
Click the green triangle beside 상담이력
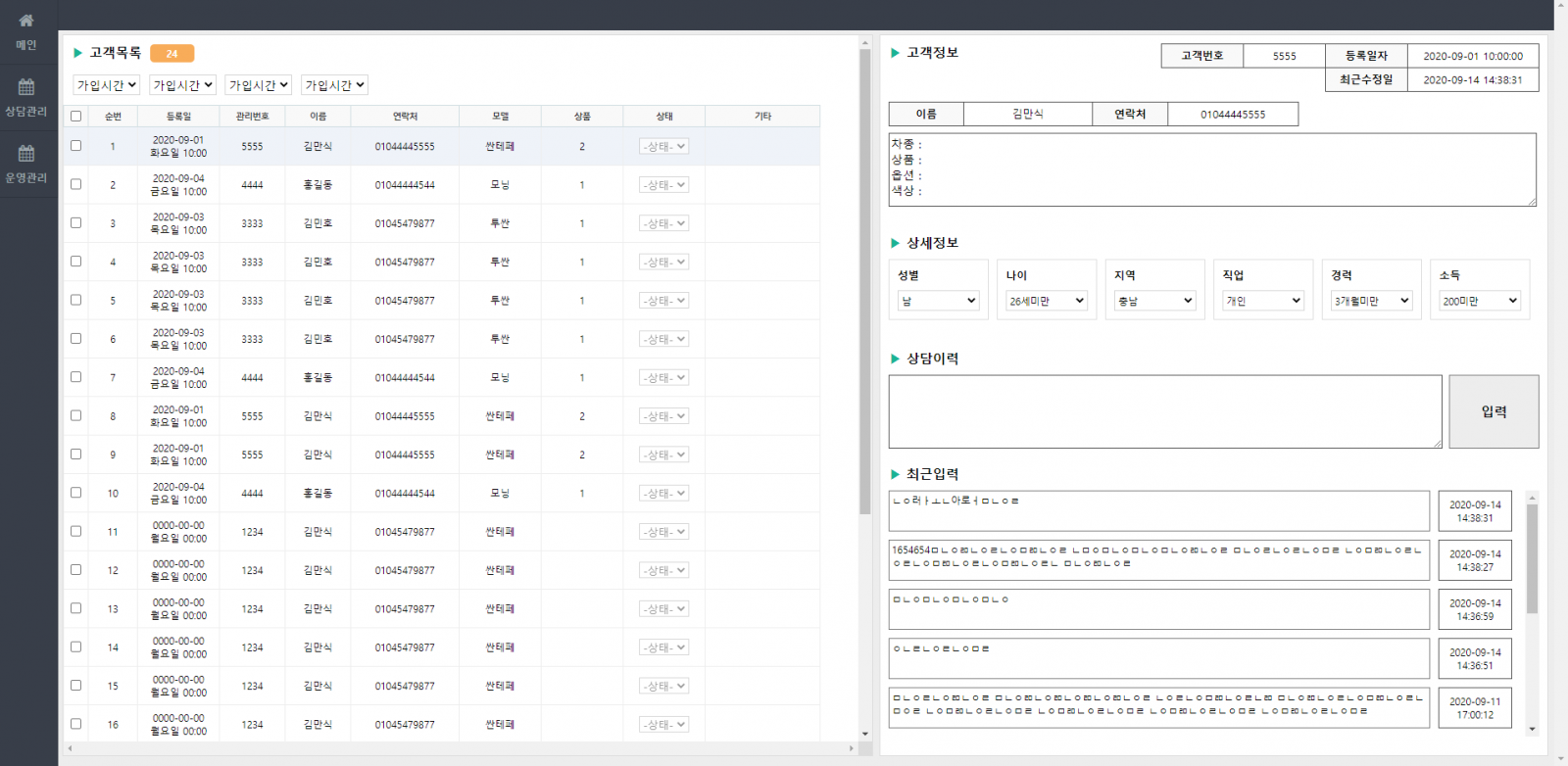(895, 359)
